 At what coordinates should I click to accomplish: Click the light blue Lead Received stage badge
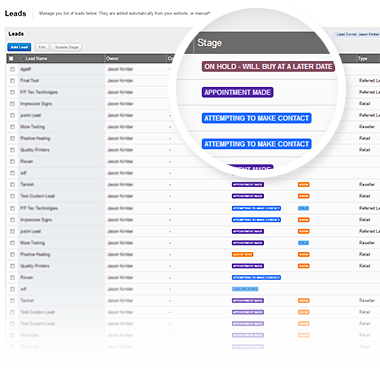point(245,289)
